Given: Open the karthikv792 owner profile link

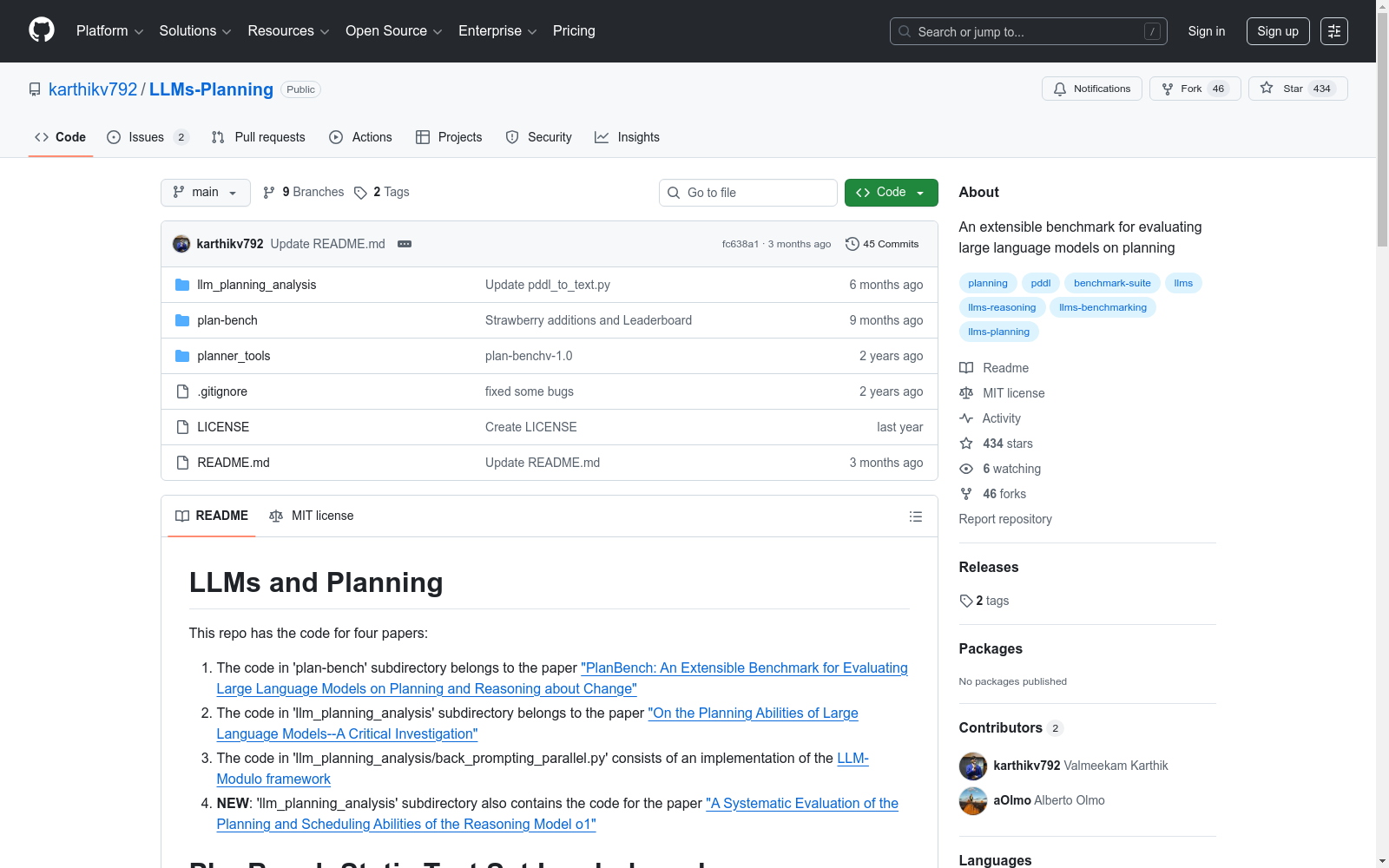Looking at the screenshot, I should point(93,89).
